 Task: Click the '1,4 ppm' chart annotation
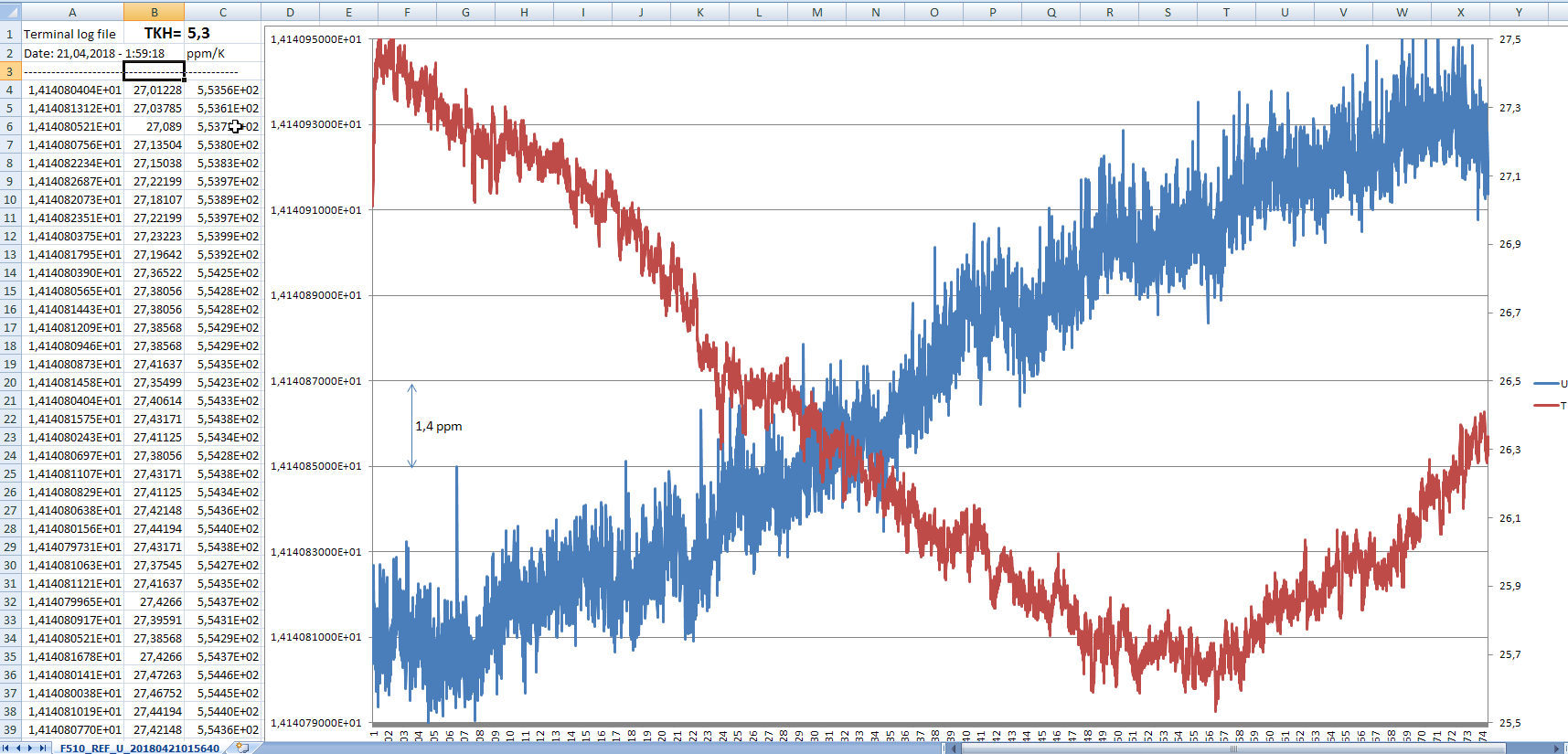pyautogui.click(x=439, y=426)
